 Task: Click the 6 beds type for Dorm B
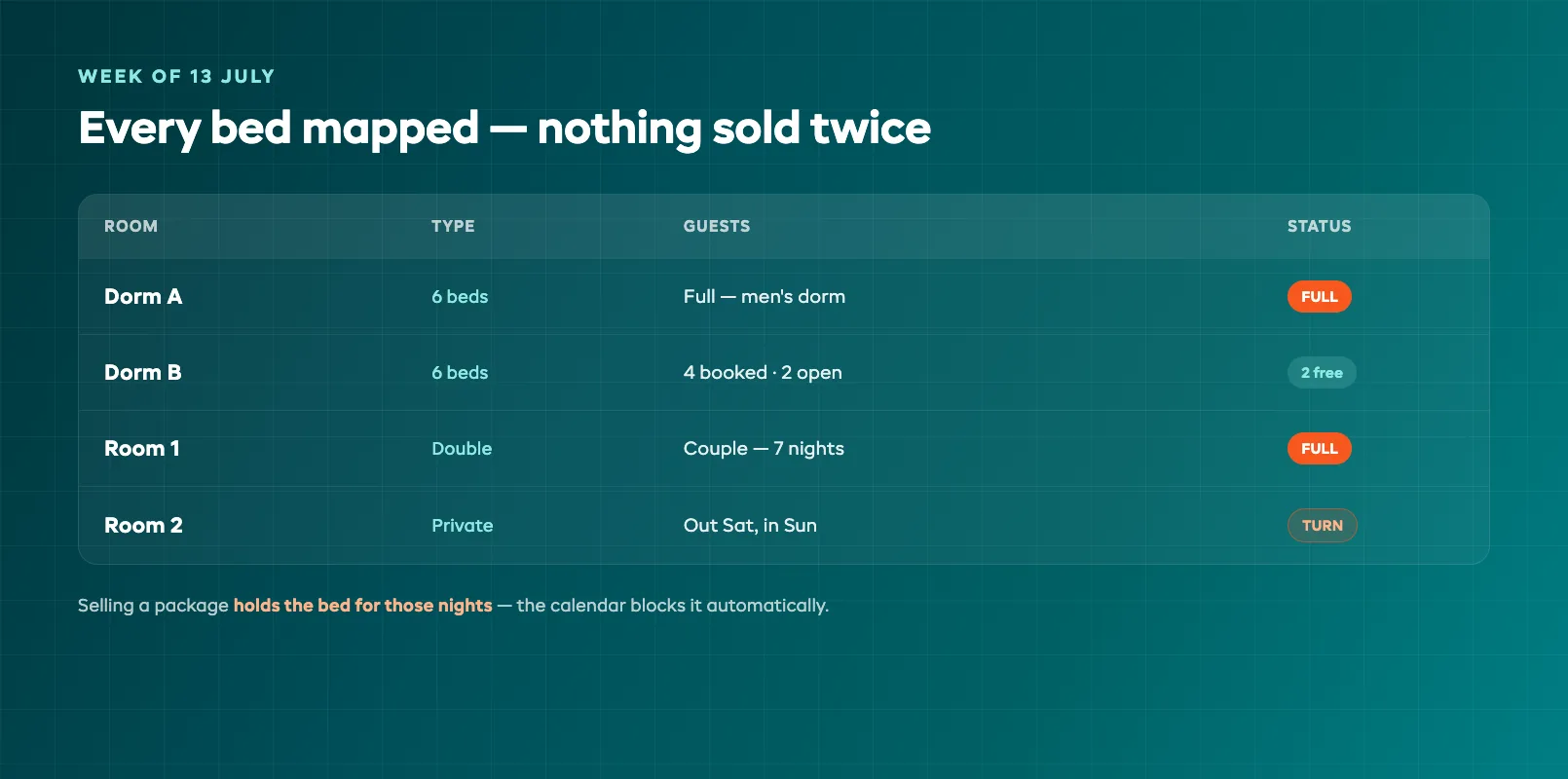pyautogui.click(x=460, y=373)
